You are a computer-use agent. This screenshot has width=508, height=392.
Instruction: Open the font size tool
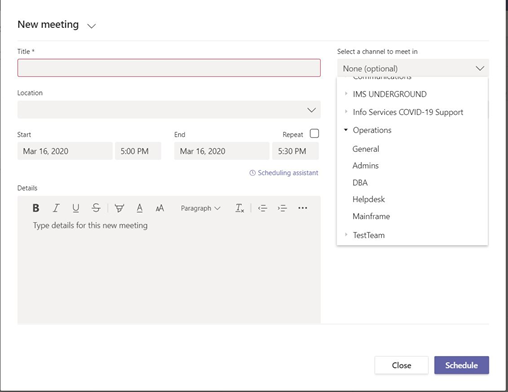coord(160,208)
